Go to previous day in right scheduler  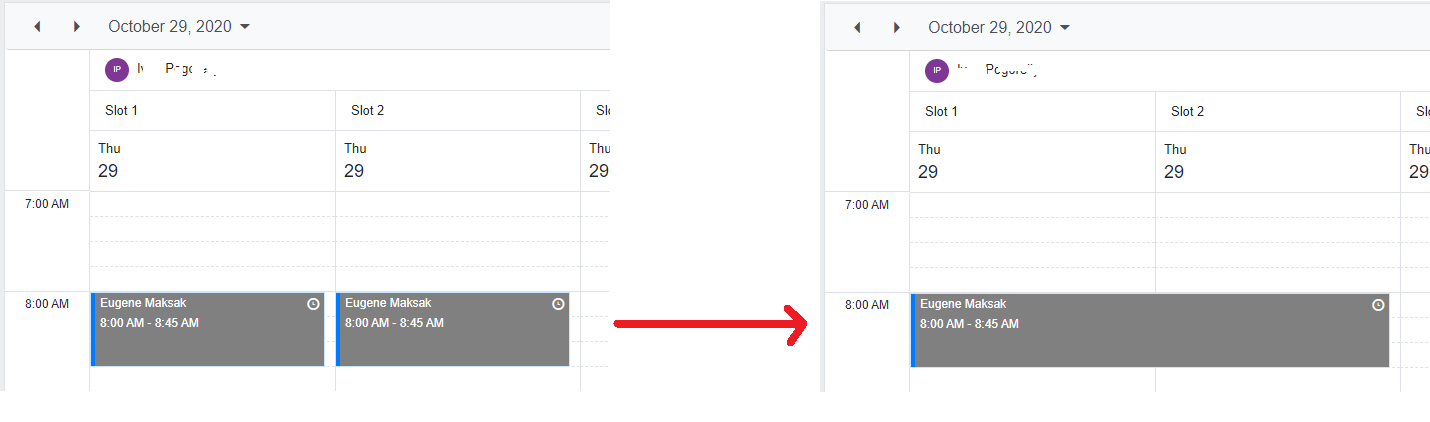pyautogui.click(x=857, y=28)
